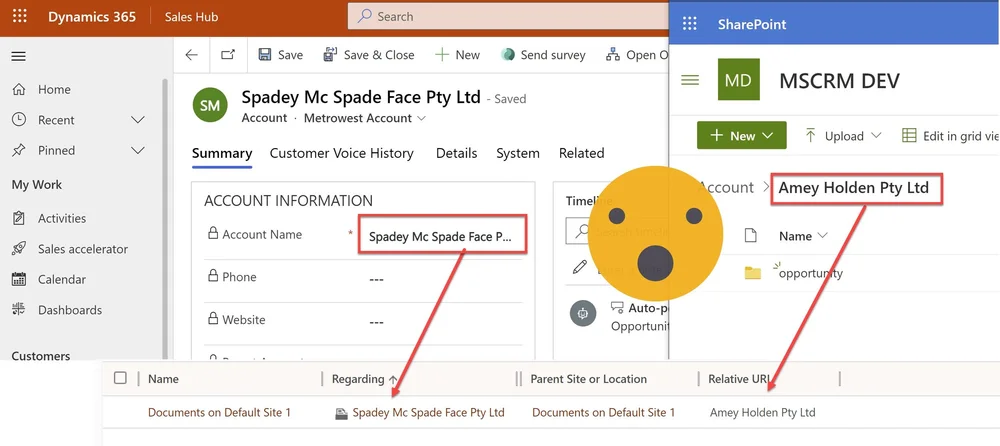Open the Spadey Mc Spade Face regarding link
Screen dimensions: 1000x446
point(428,412)
